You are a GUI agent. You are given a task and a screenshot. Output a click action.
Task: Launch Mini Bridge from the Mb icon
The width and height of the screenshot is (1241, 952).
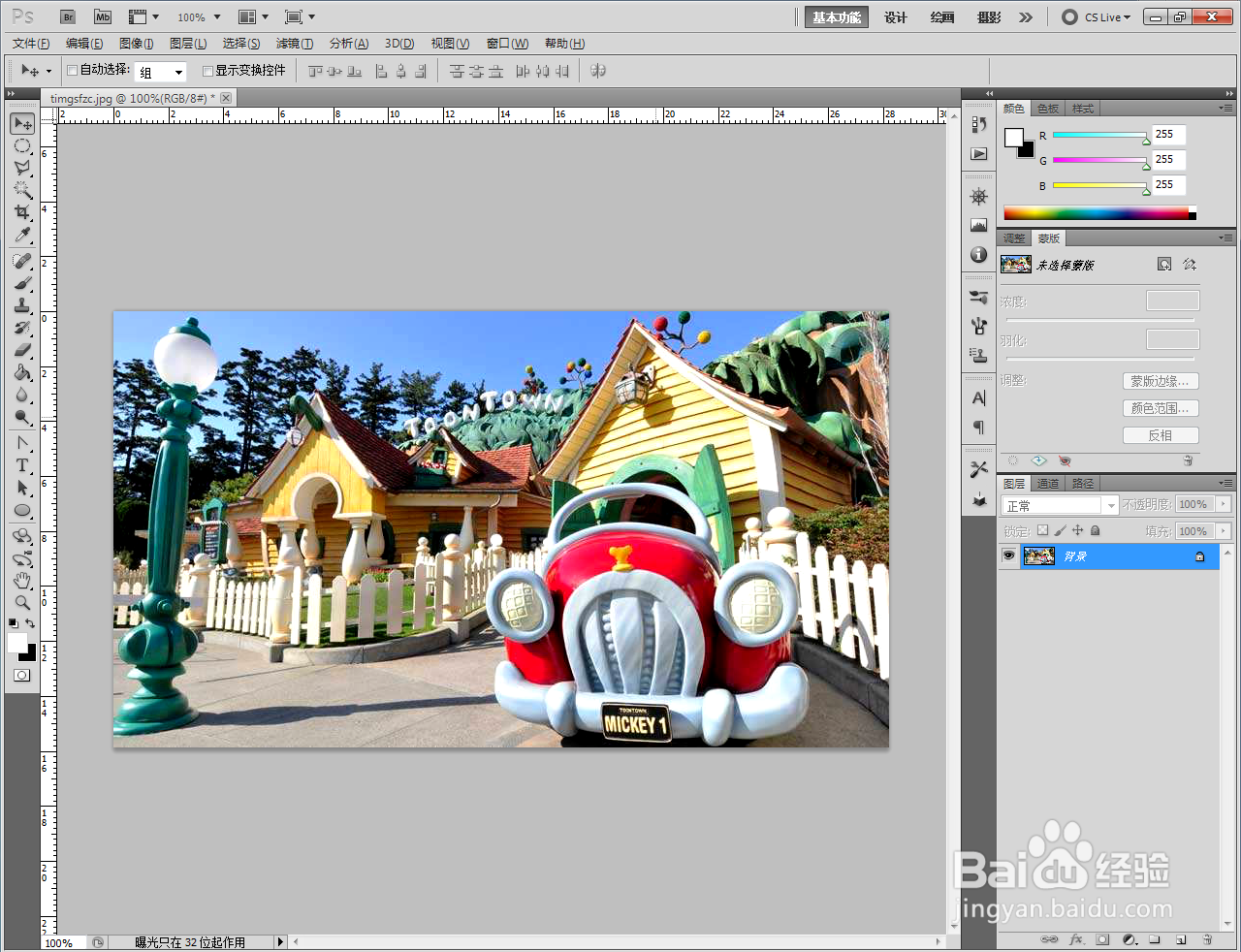click(103, 17)
